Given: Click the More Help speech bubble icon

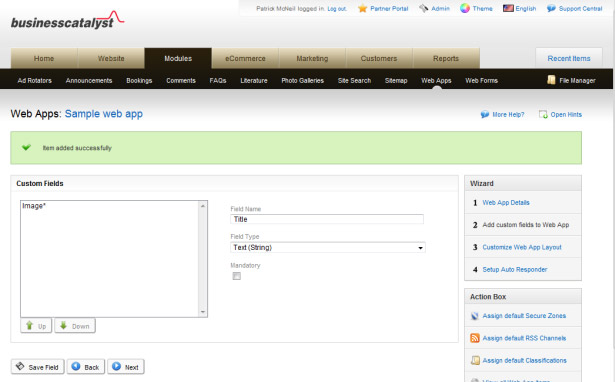Looking at the screenshot, I should 485,114.
